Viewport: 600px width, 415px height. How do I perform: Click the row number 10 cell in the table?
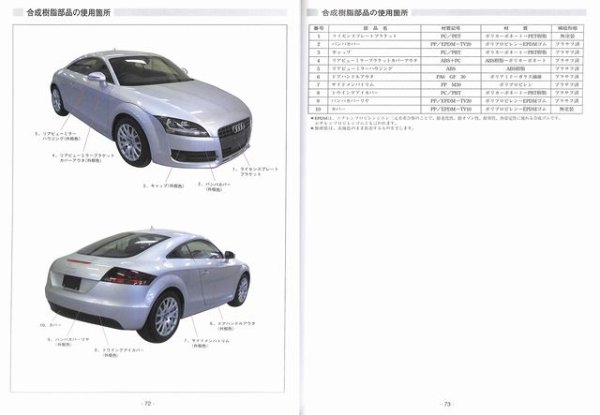319,109
